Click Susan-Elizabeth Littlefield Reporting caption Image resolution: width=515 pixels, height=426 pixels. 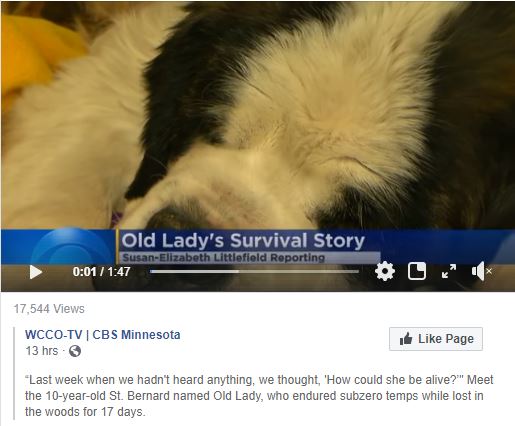tap(223, 258)
